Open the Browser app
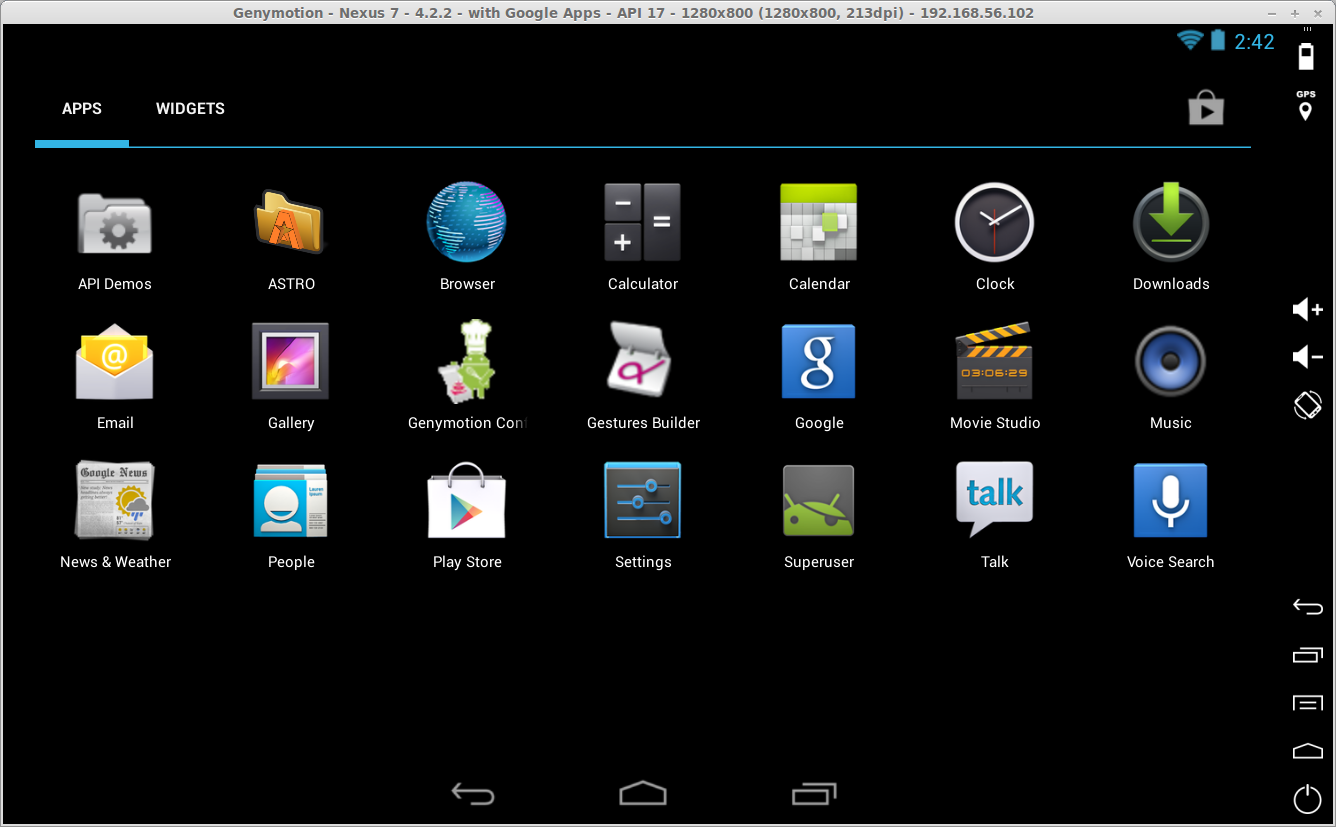The image size is (1336, 827). pos(467,222)
